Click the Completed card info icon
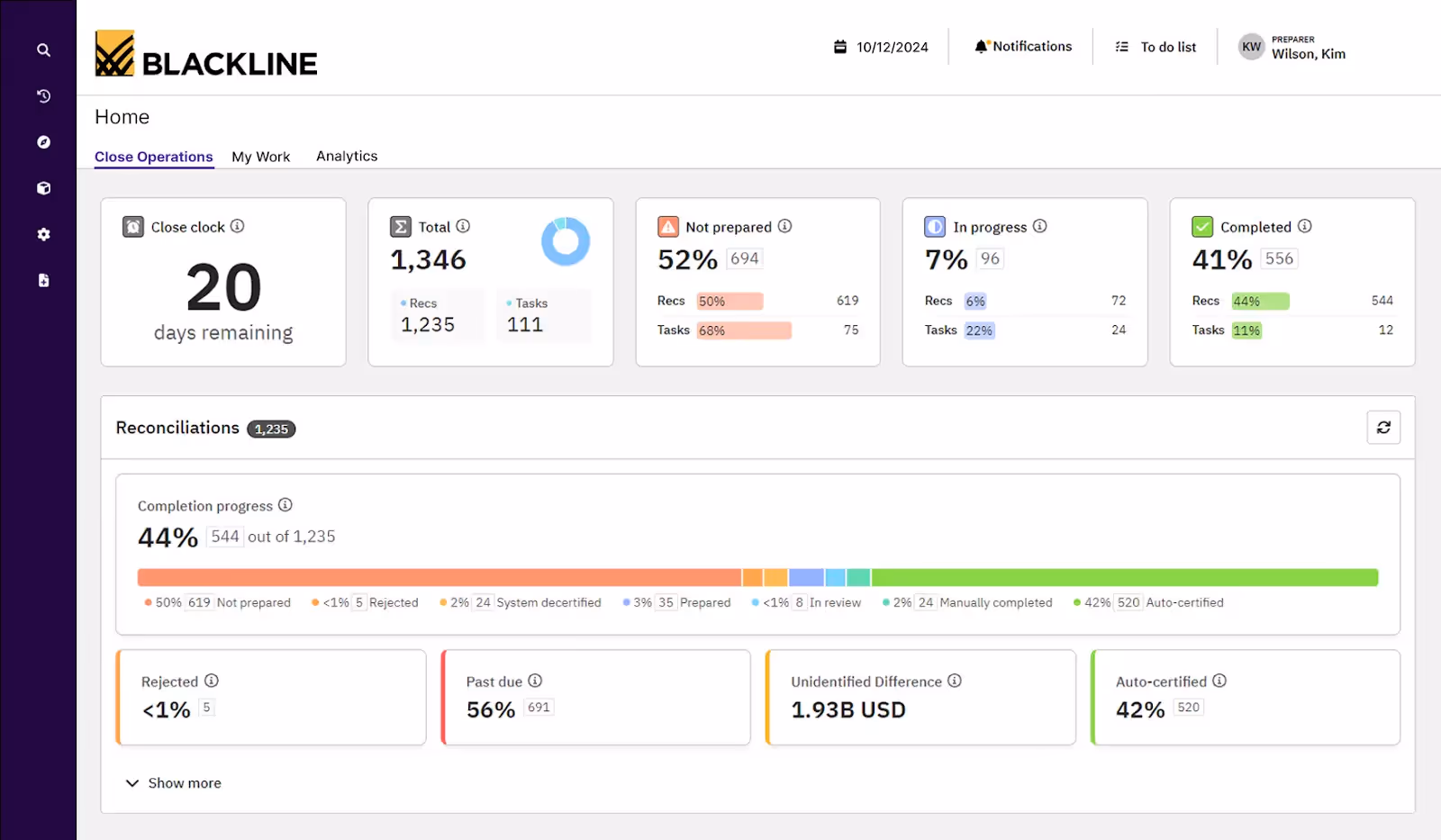 pyautogui.click(x=1305, y=227)
